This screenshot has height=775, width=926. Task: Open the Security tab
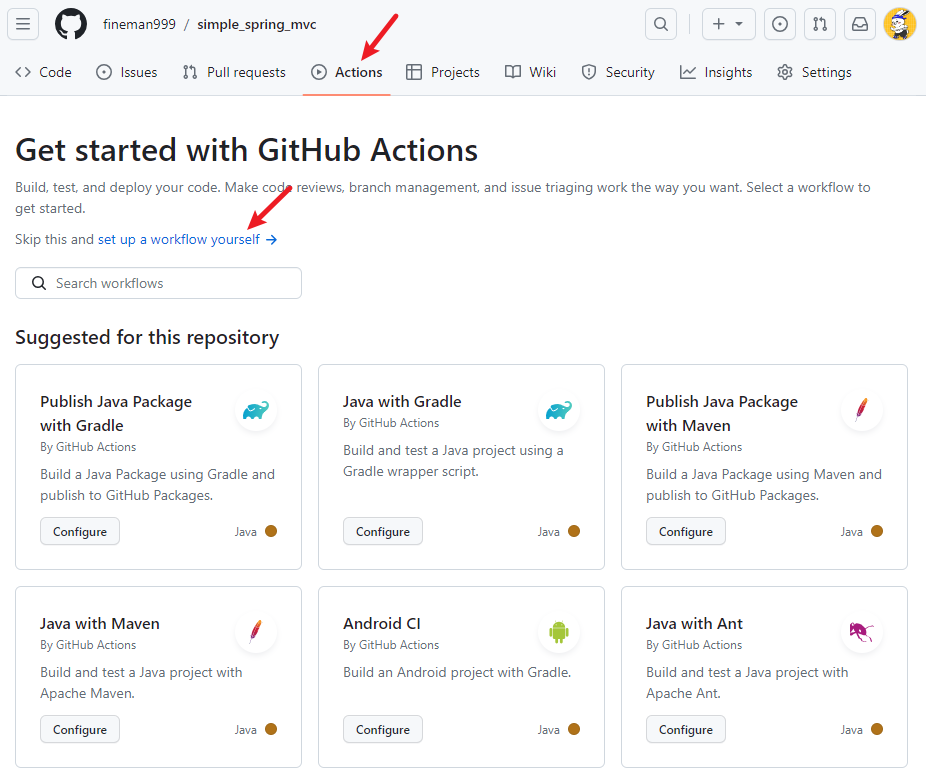click(x=618, y=72)
